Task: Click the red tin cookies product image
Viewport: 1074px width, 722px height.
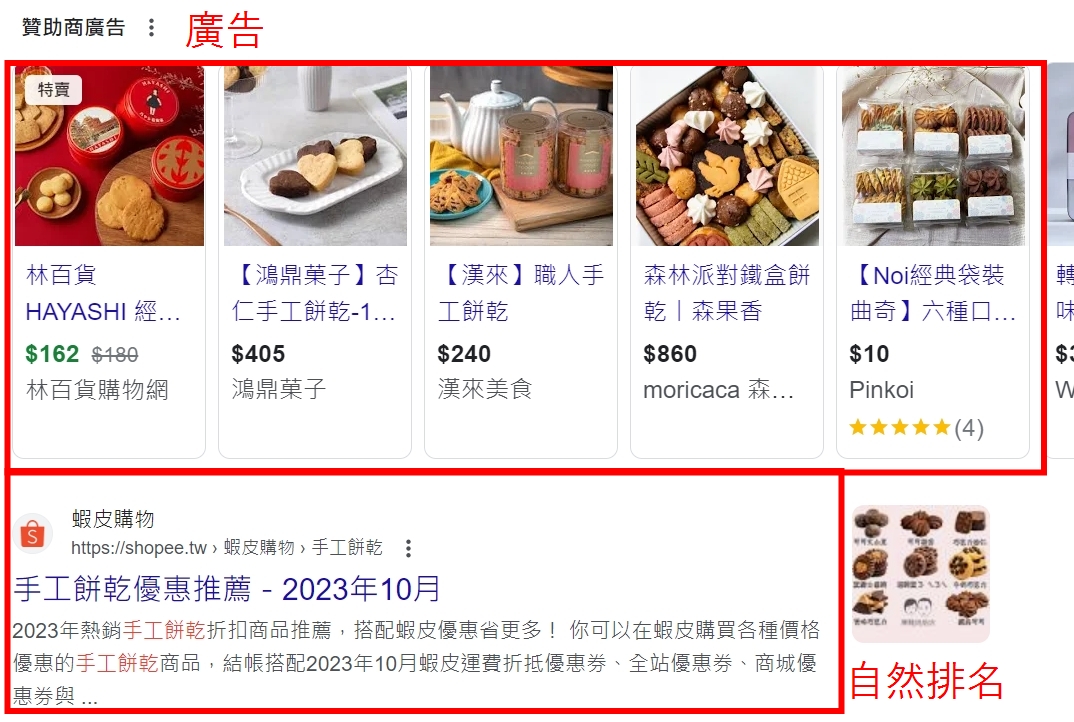Action: coord(110,156)
